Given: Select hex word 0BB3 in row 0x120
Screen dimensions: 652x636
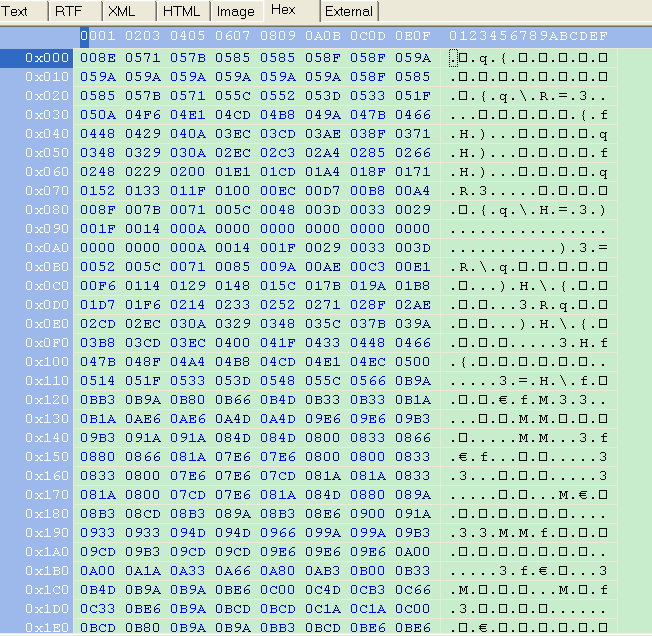Looking at the screenshot, I should click(98, 400).
